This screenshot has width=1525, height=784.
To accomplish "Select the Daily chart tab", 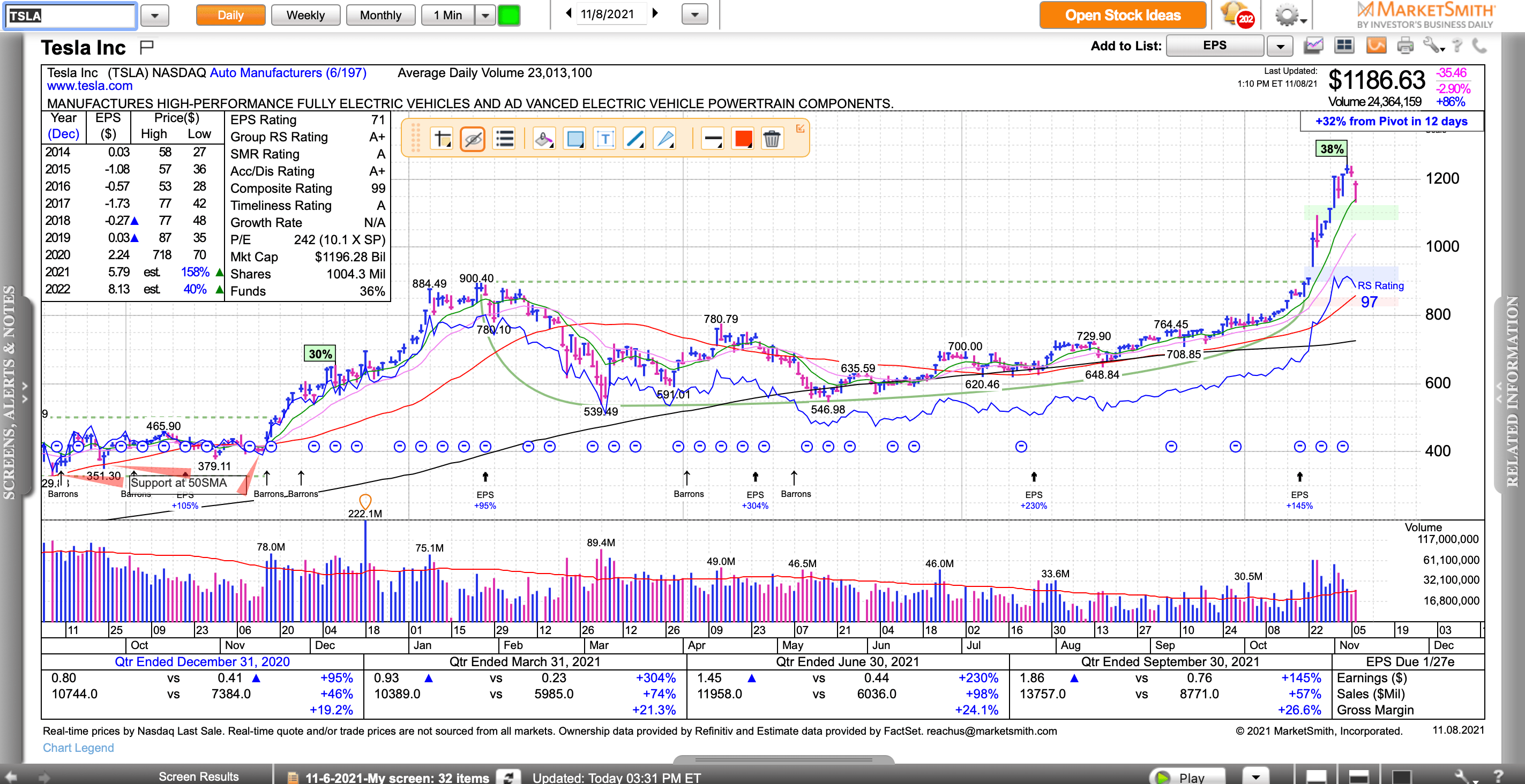I will tap(230, 15).
